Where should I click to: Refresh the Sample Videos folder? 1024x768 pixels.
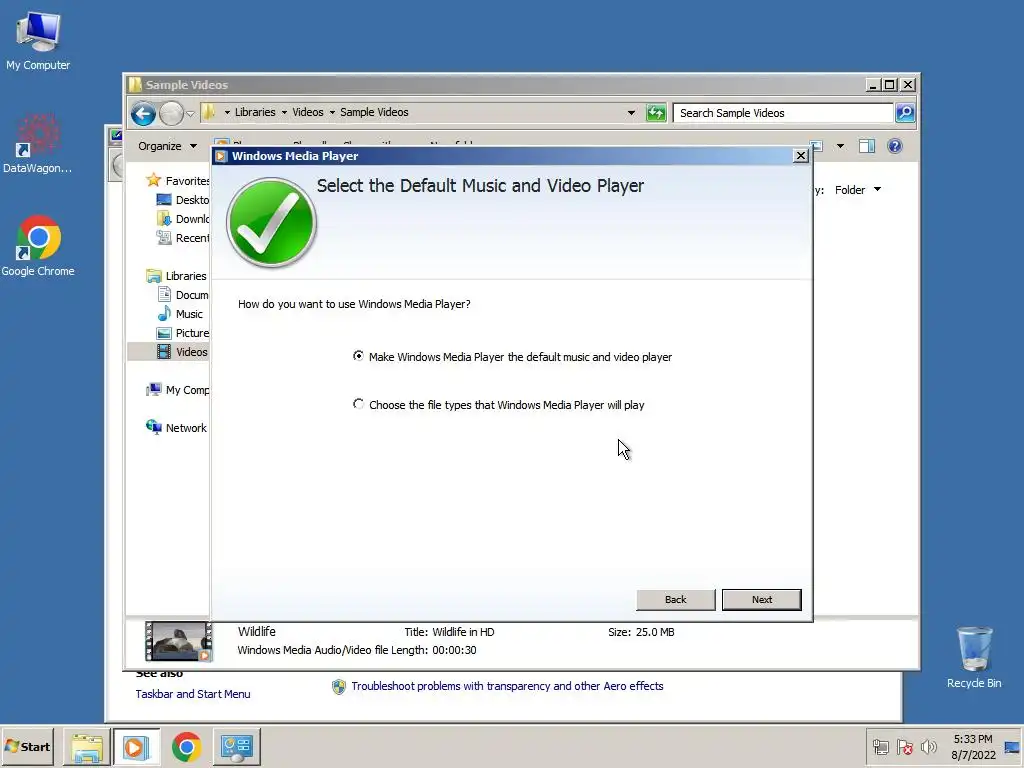(656, 113)
